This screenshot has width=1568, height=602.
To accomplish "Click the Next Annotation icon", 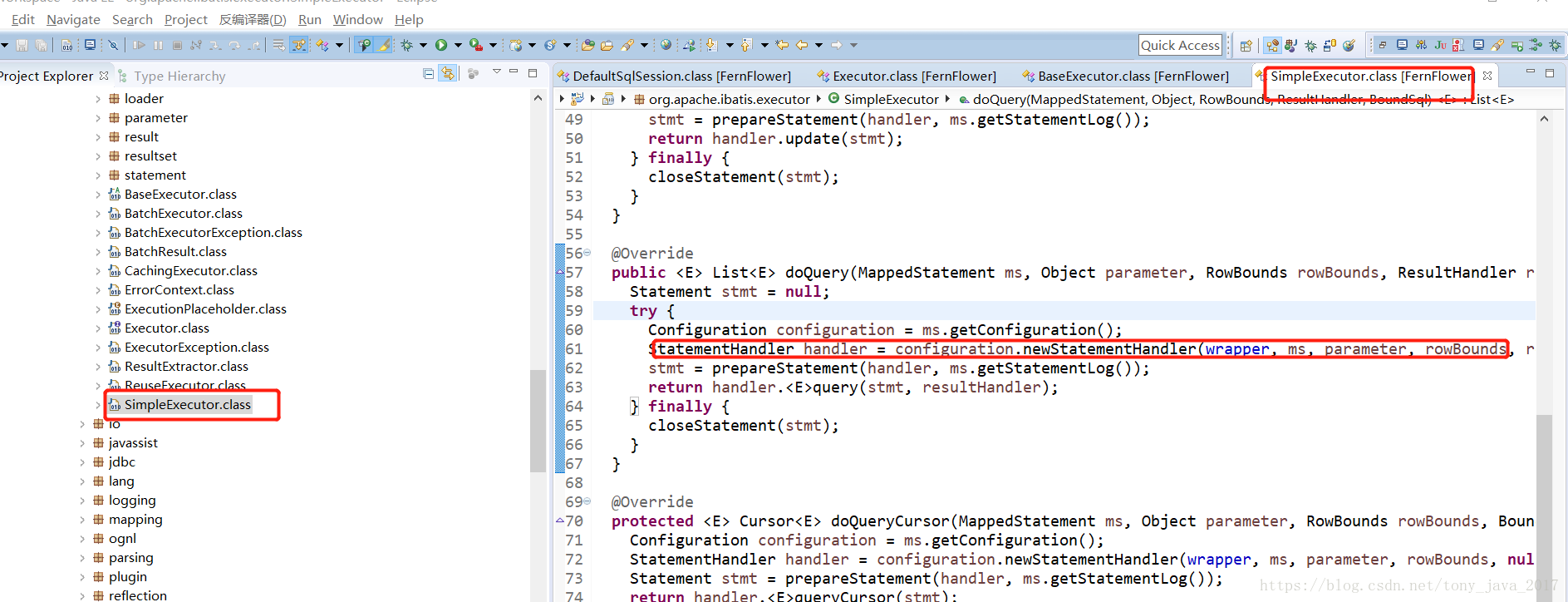I will click(x=711, y=45).
